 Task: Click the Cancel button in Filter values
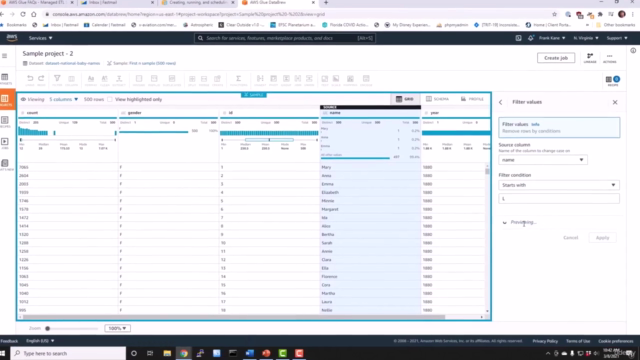coord(571,238)
